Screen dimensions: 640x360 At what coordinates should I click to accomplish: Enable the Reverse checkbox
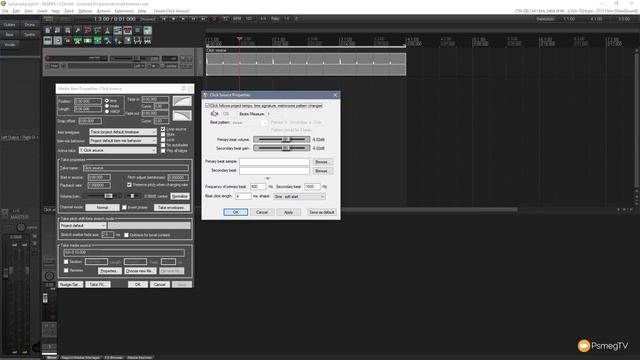pyautogui.click(x=66, y=270)
